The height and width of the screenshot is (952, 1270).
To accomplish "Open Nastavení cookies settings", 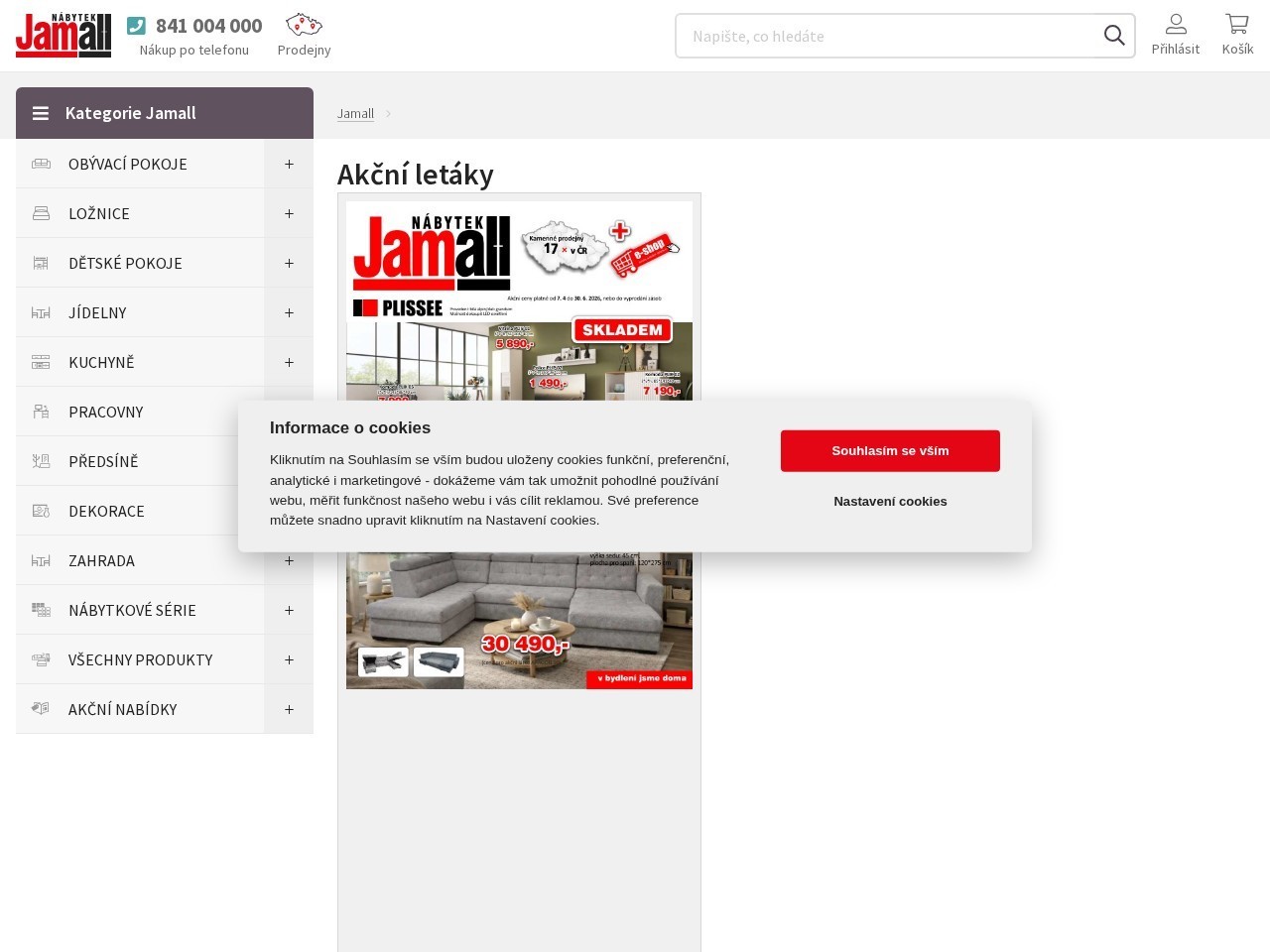I will (890, 502).
